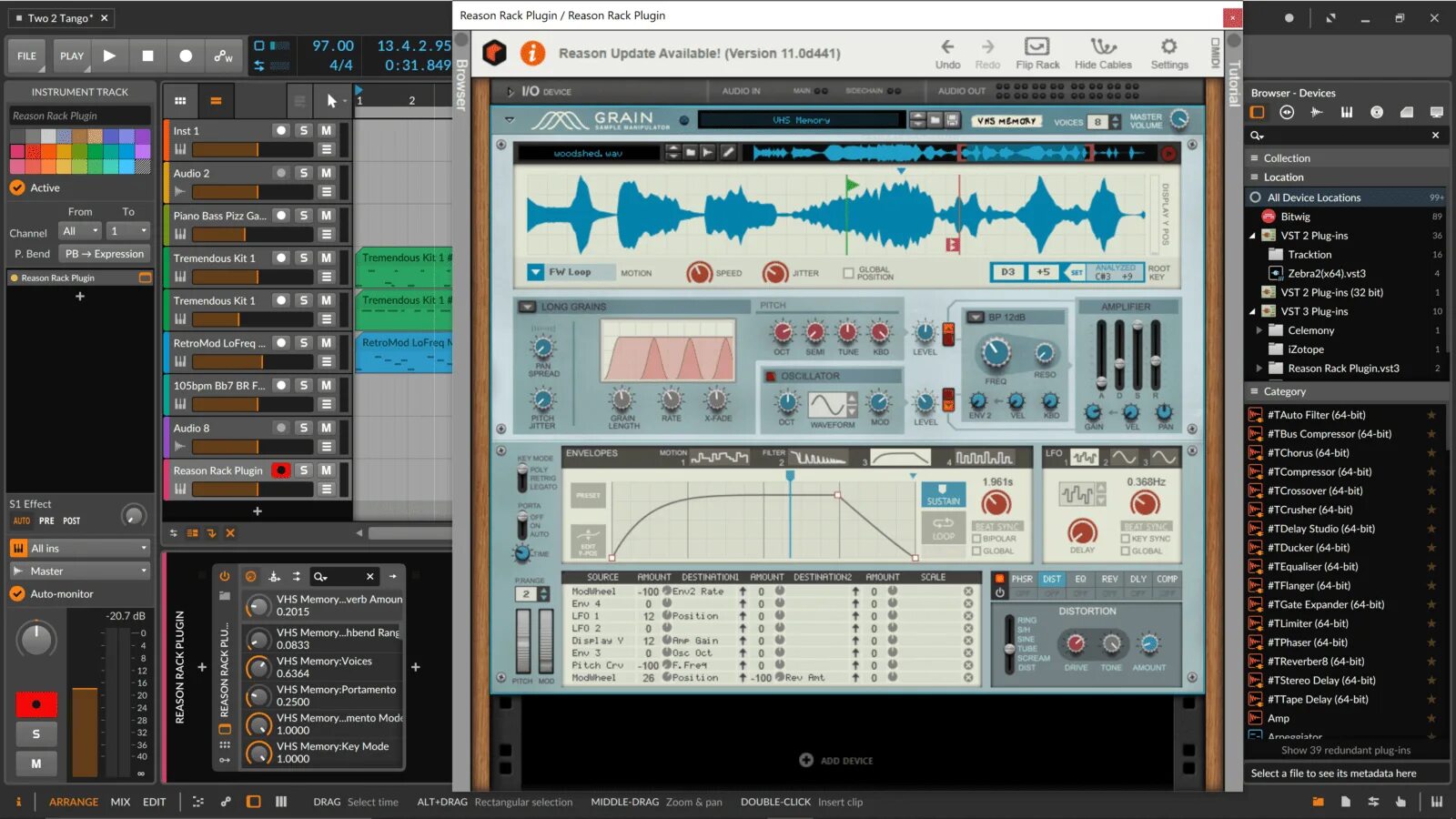
Task: Open the FILE menu
Action: 25,56
